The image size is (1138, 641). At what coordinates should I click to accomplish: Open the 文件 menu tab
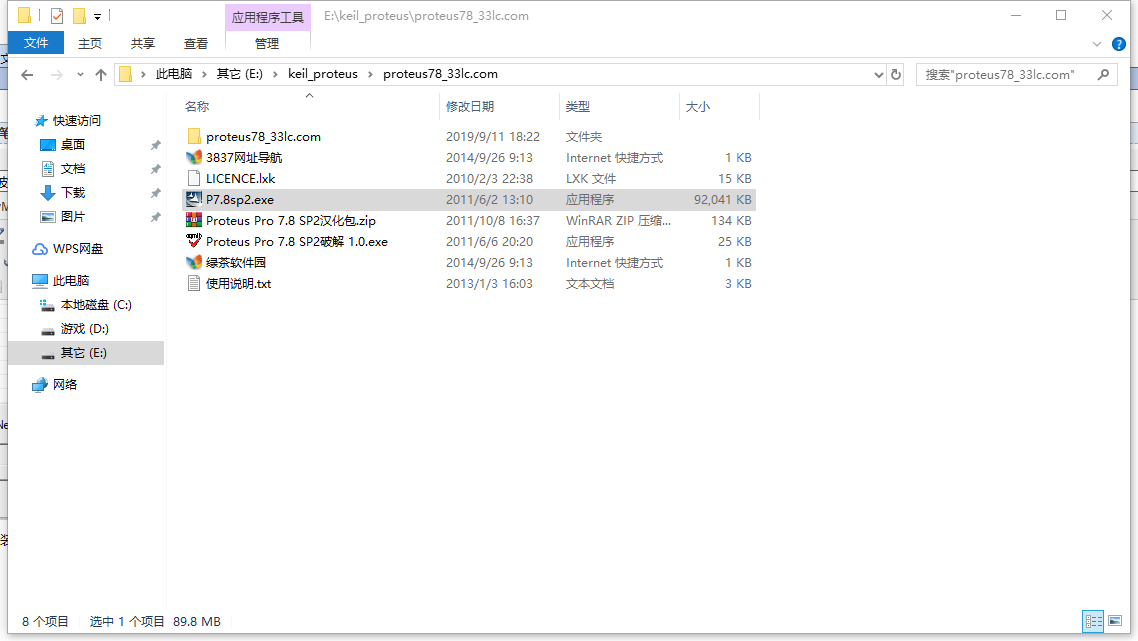point(36,44)
